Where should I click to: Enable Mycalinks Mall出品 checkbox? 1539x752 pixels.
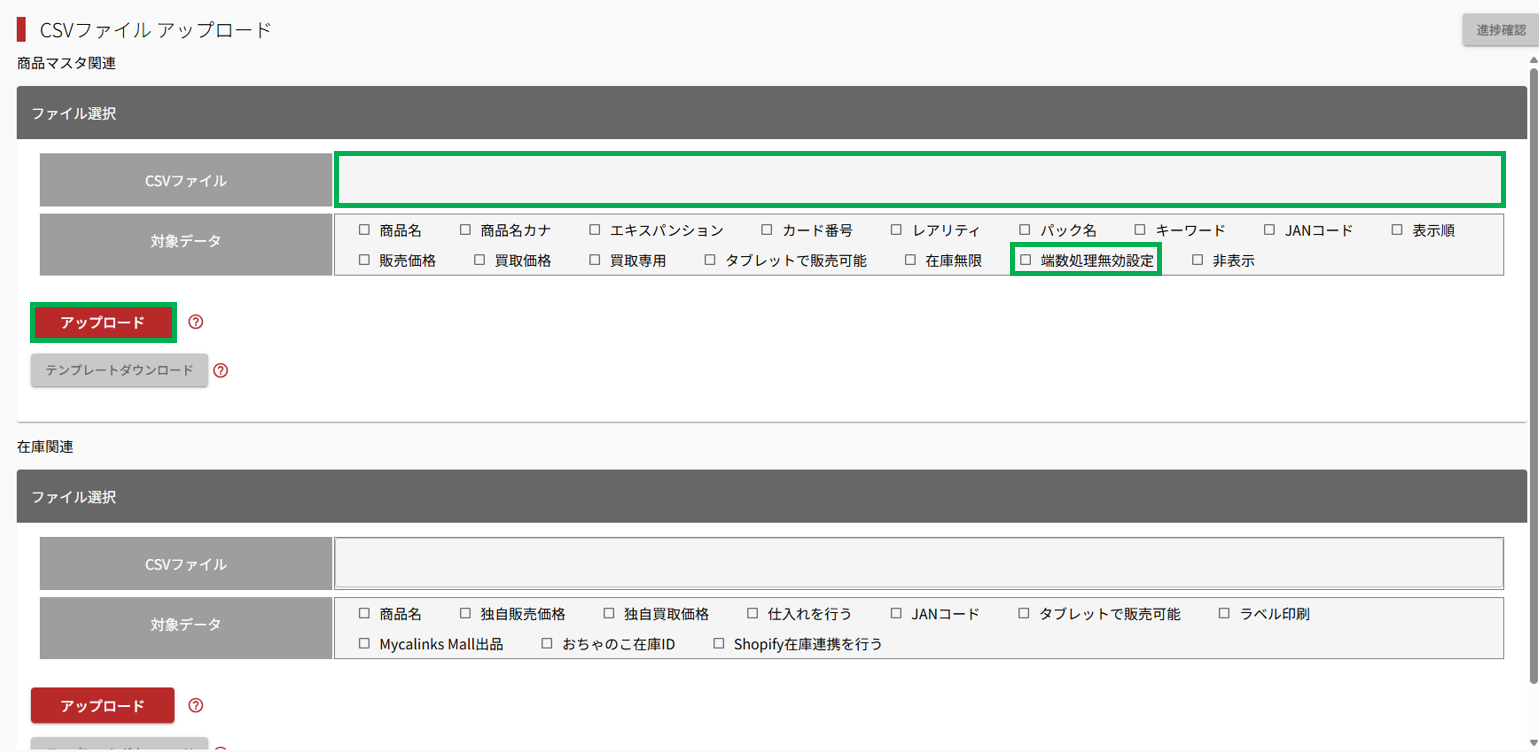(365, 644)
